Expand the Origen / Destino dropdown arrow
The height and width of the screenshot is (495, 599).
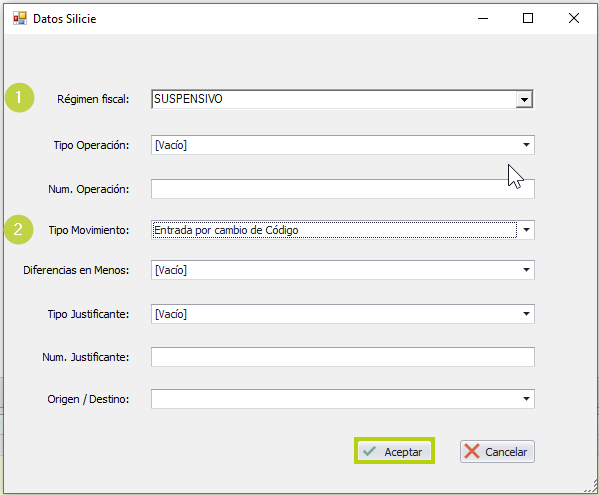click(526, 399)
